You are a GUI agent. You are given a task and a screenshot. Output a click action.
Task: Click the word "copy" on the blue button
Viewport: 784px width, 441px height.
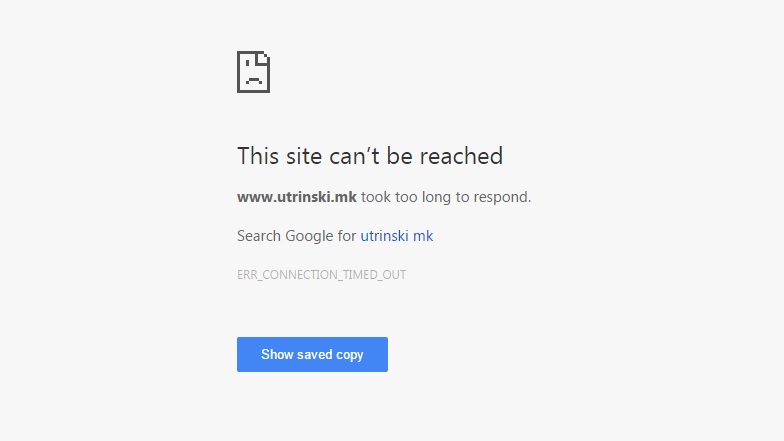click(x=350, y=354)
